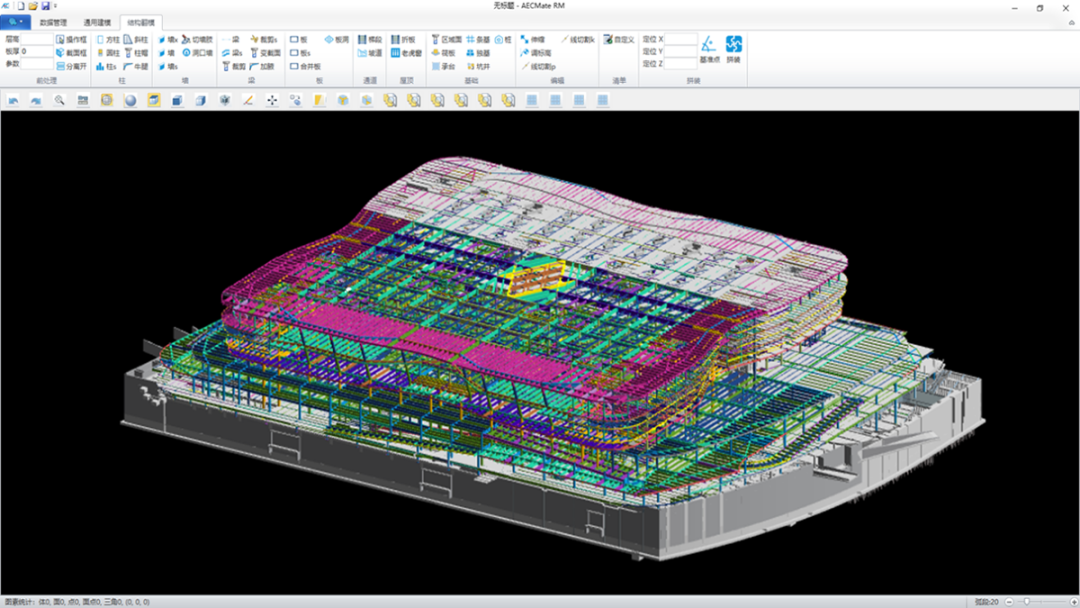The width and height of the screenshot is (1080, 608).
Task: Click the 层高 floor height input field
Action: coord(38,39)
